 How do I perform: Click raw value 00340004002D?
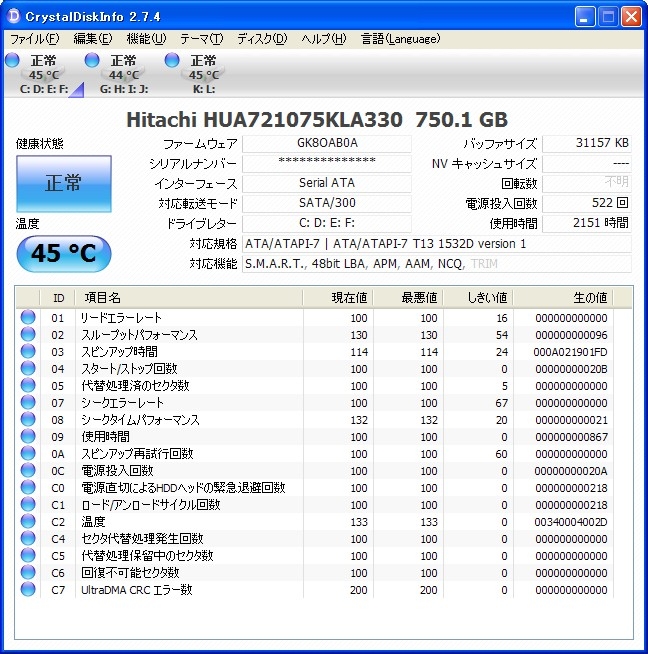click(x=570, y=522)
